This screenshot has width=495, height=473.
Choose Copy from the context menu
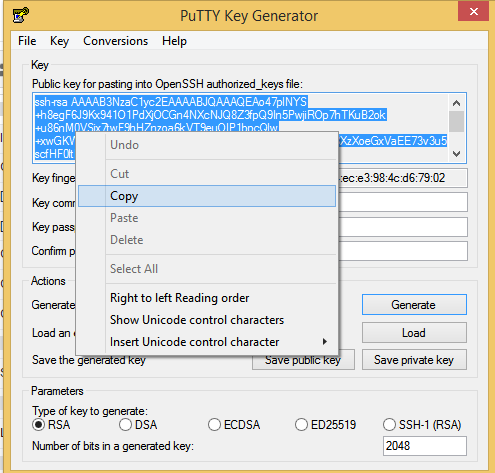pos(207,196)
